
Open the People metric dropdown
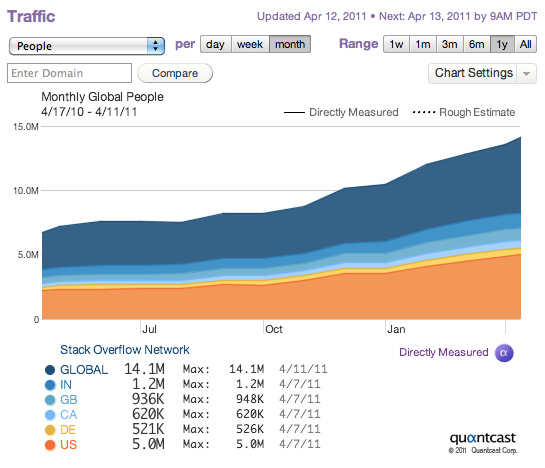tap(87, 46)
